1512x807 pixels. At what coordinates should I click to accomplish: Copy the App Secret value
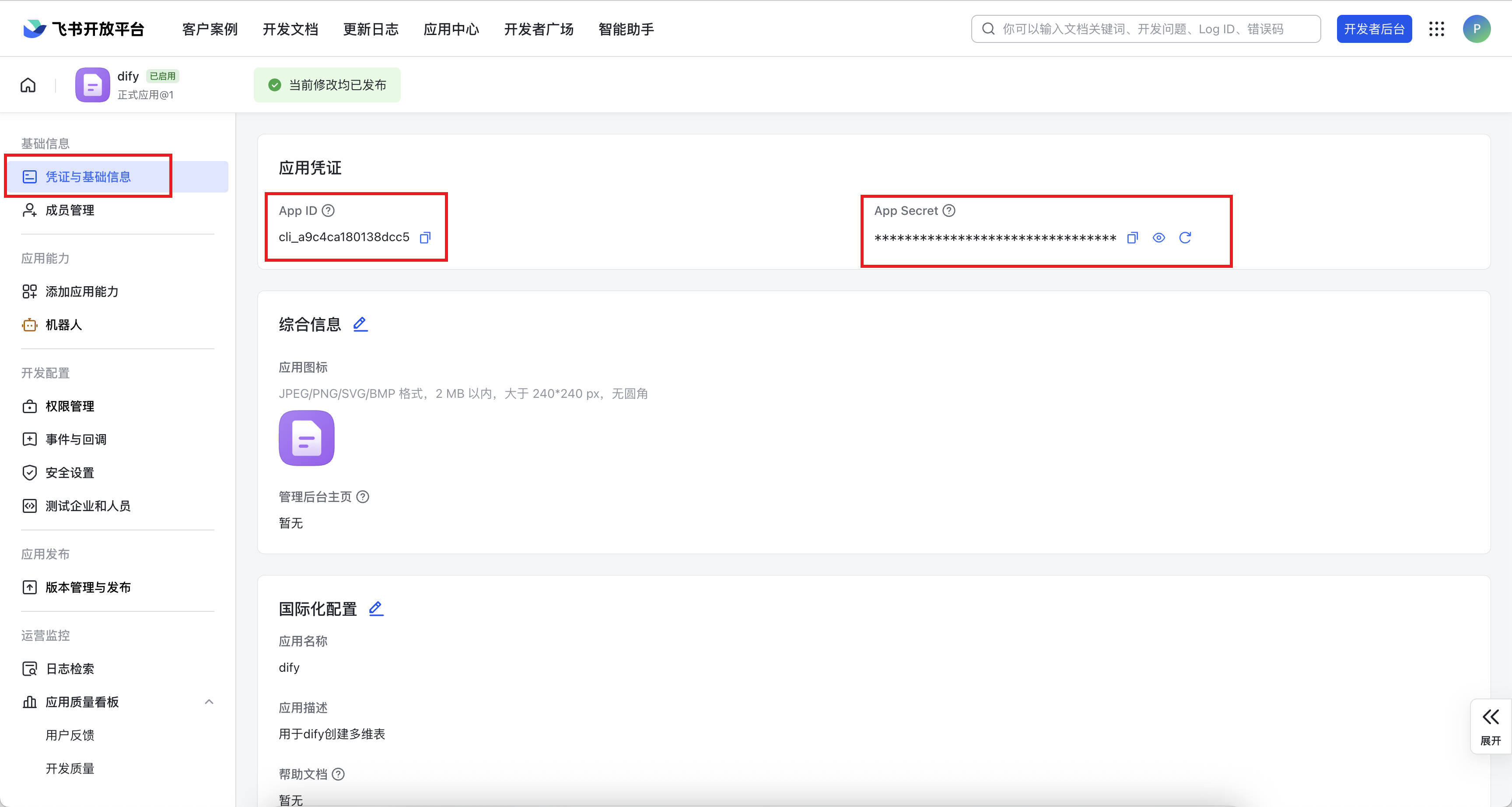(x=1132, y=237)
